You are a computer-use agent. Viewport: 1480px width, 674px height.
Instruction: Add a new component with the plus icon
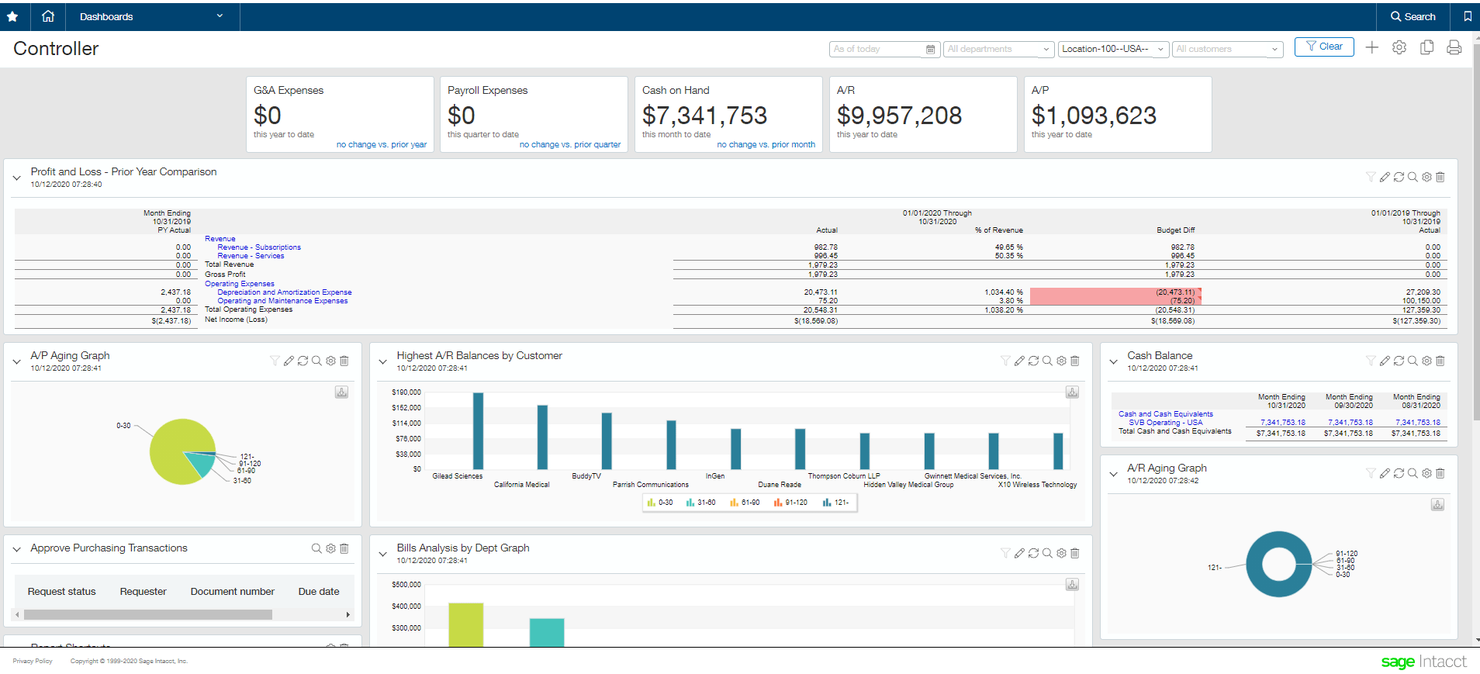(1372, 47)
